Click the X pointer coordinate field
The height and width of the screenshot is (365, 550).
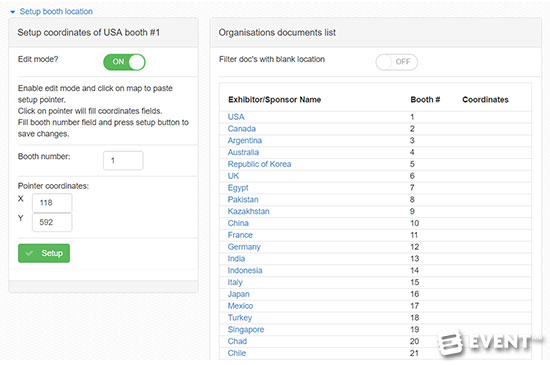[x=52, y=203]
